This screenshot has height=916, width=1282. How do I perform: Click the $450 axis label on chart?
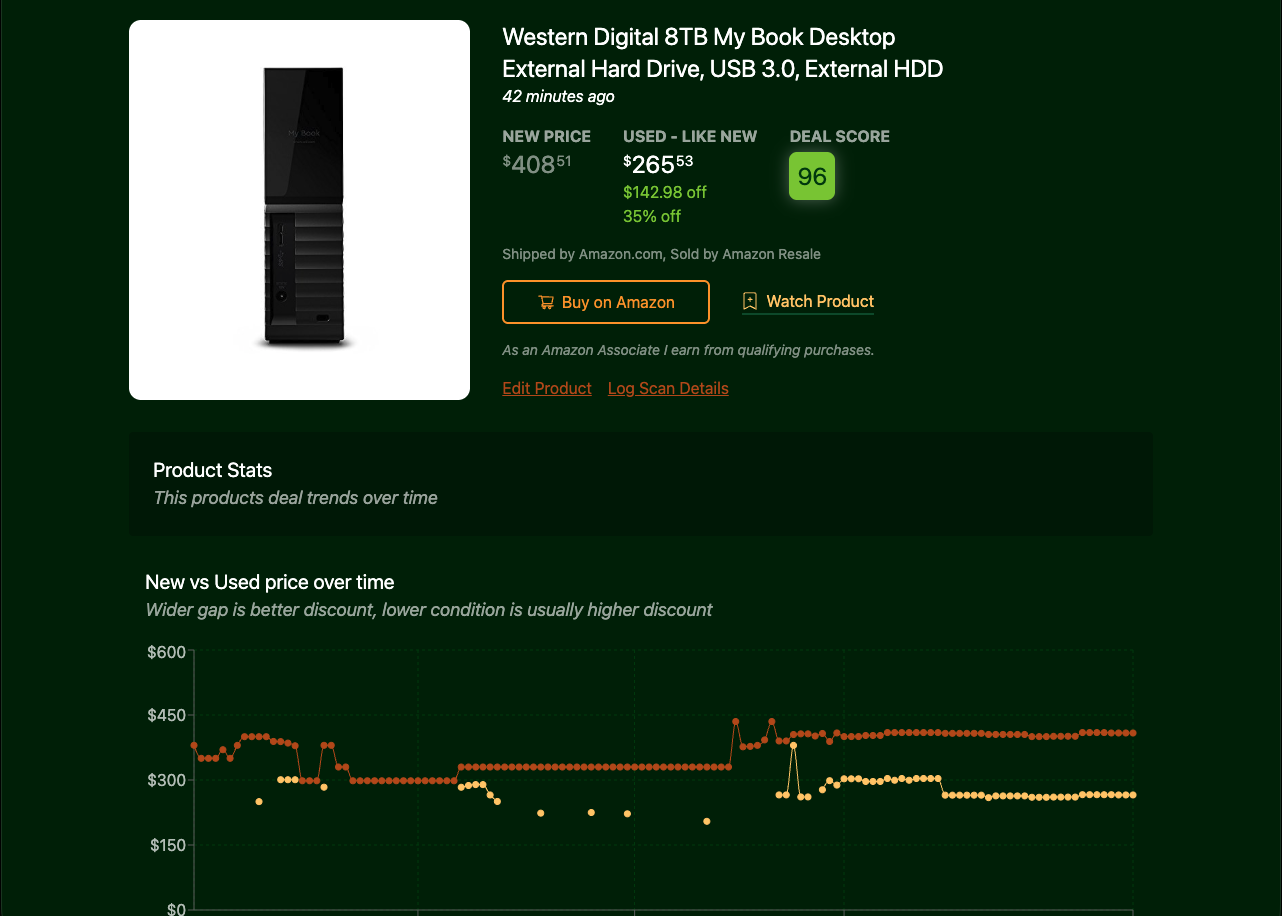(166, 716)
